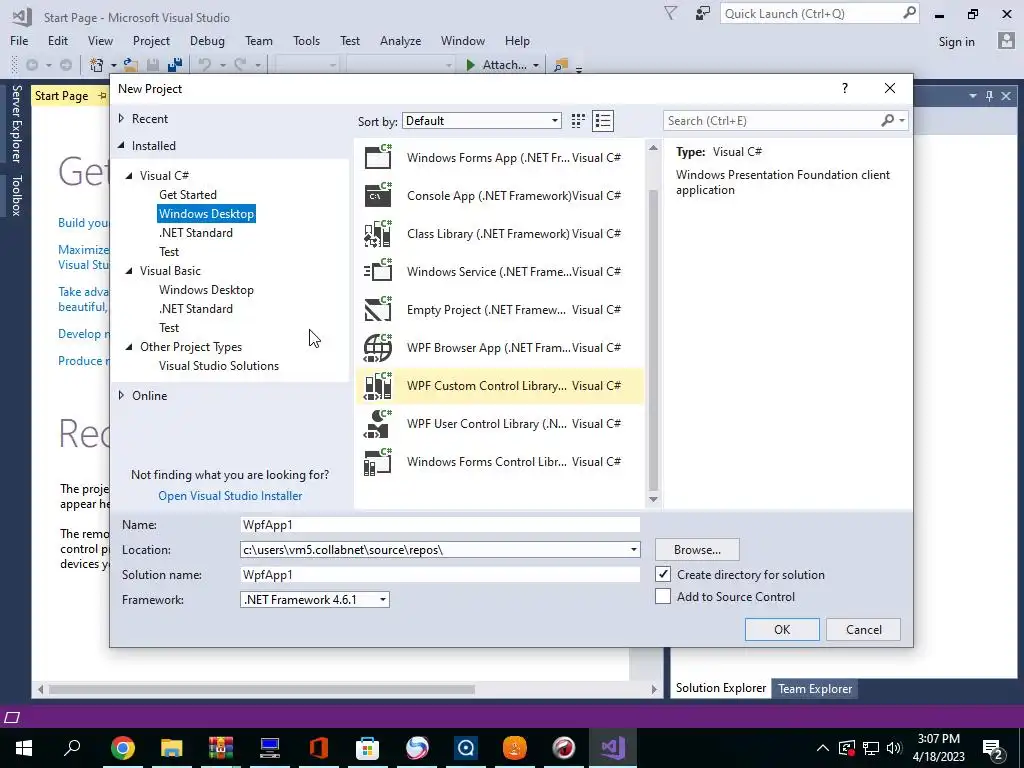
Task: Open the Tools menu
Action: click(x=306, y=40)
